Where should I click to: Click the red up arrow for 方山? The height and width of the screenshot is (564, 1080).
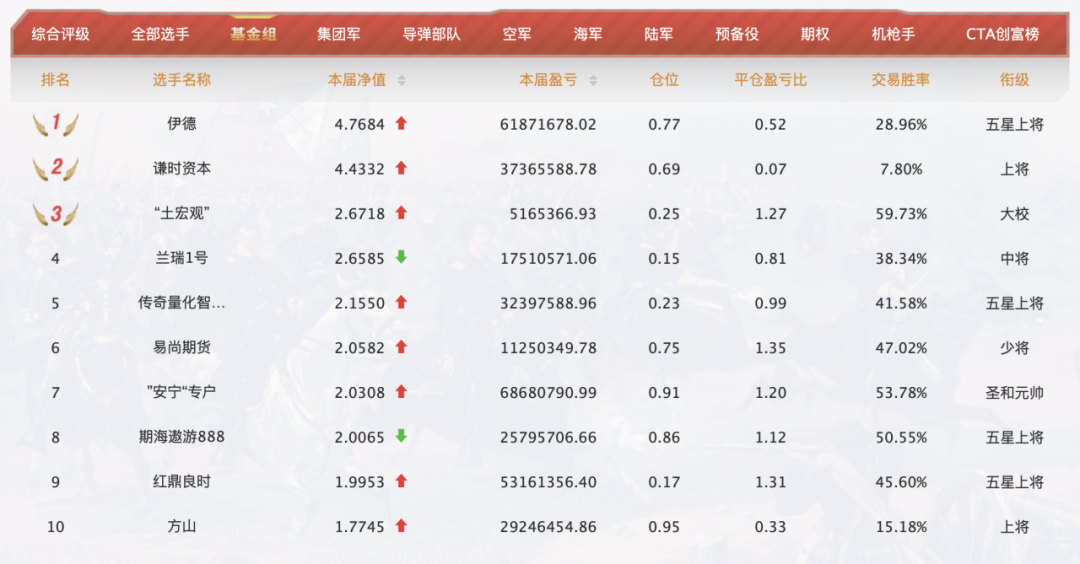pos(402,526)
